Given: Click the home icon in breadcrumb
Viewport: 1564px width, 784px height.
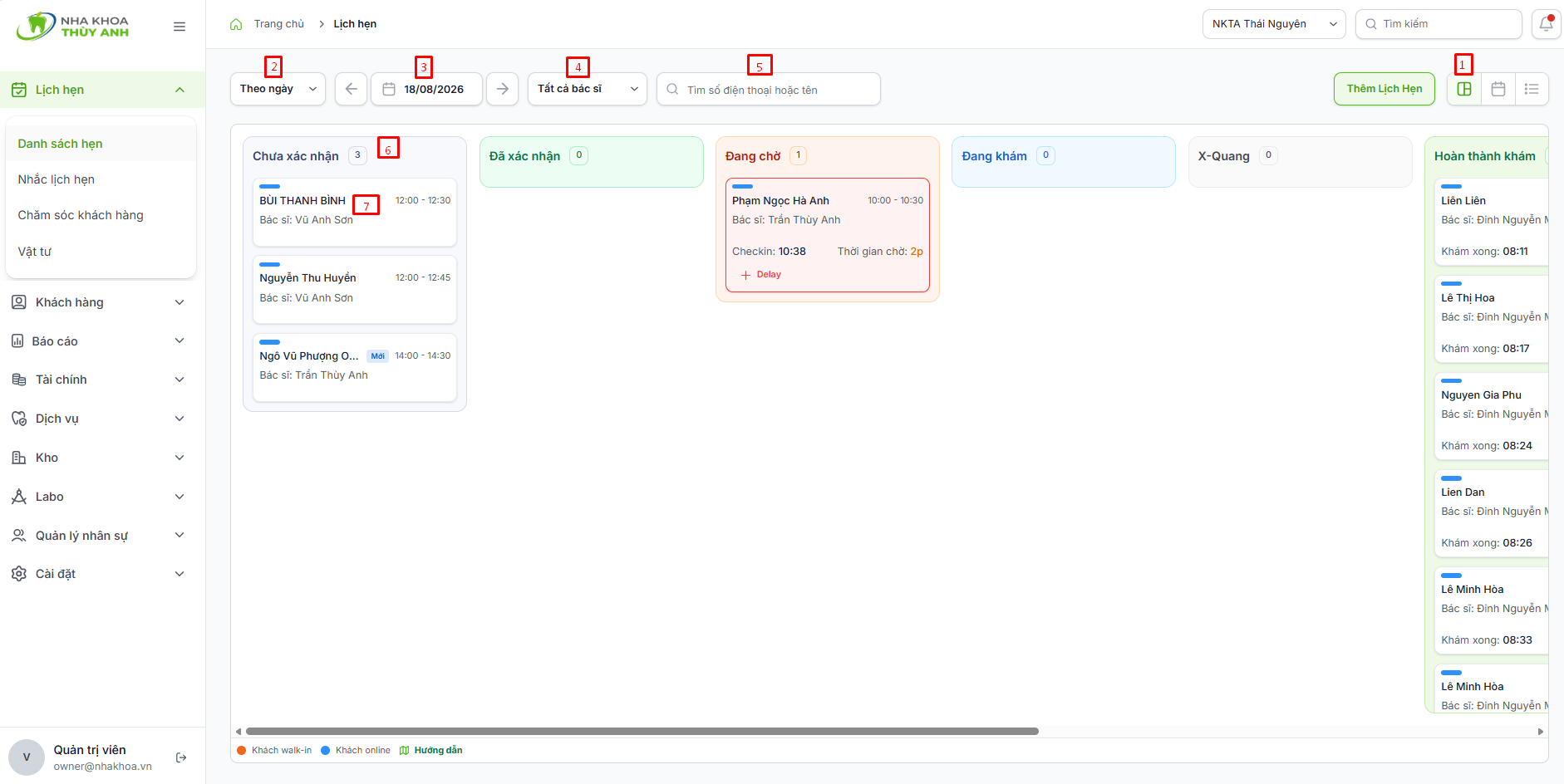Looking at the screenshot, I should [236, 24].
